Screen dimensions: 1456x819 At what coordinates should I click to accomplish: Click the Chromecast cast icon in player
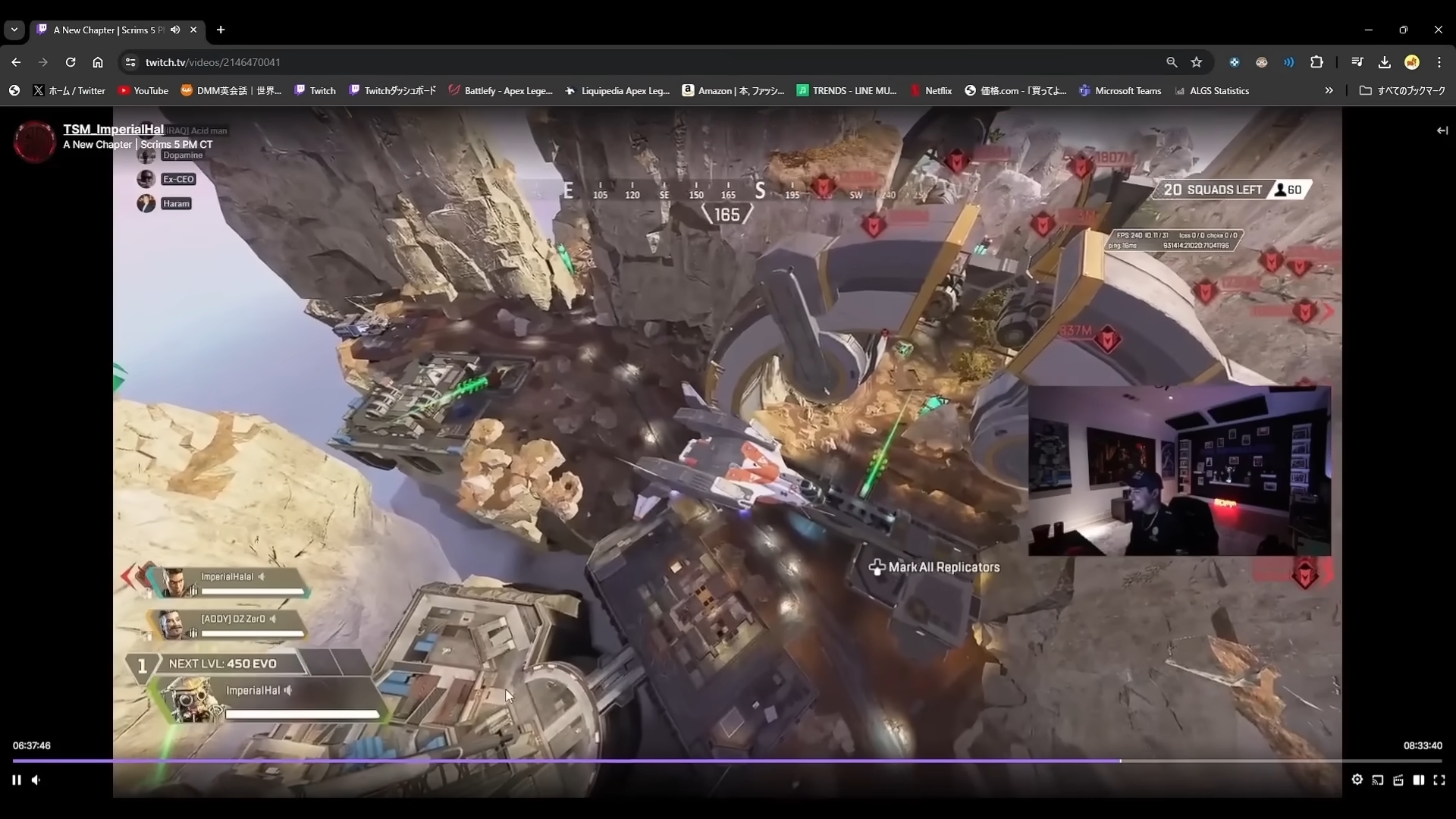click(x=1378, y=780)
